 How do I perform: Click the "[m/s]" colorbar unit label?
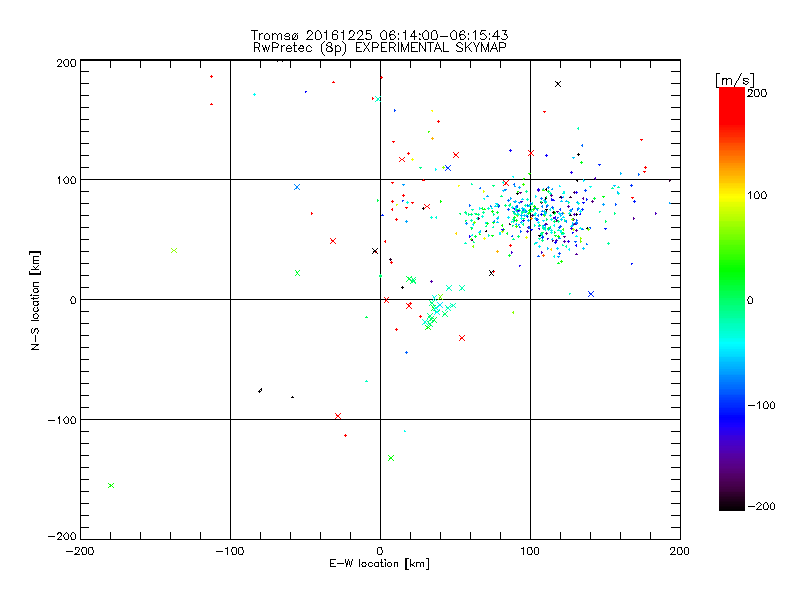tap(734, 80)
